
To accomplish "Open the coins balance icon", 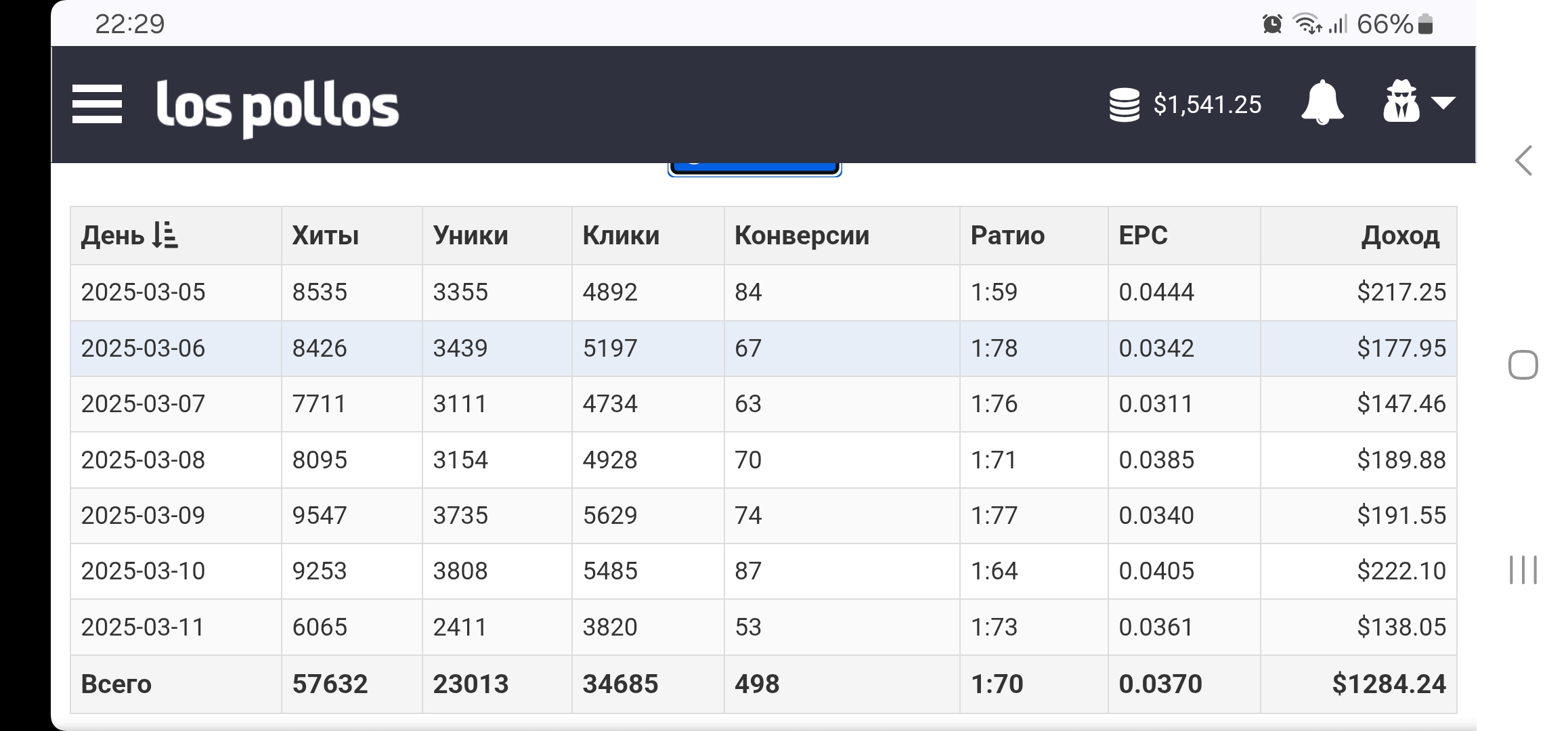I will pyautogui.click(x=1124, y=105).
